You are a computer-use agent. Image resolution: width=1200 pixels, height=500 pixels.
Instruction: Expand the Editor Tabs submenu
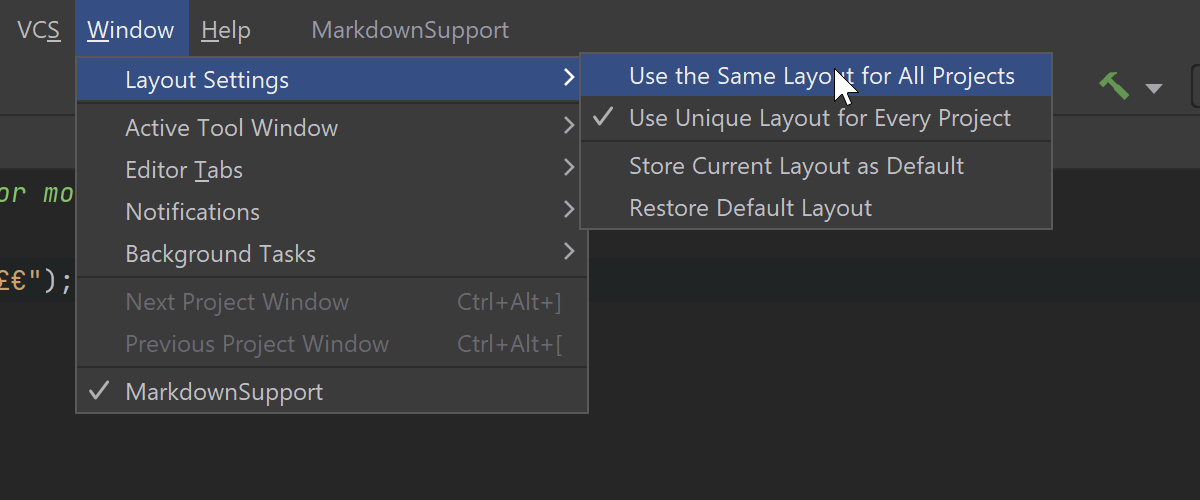(184, 170)
